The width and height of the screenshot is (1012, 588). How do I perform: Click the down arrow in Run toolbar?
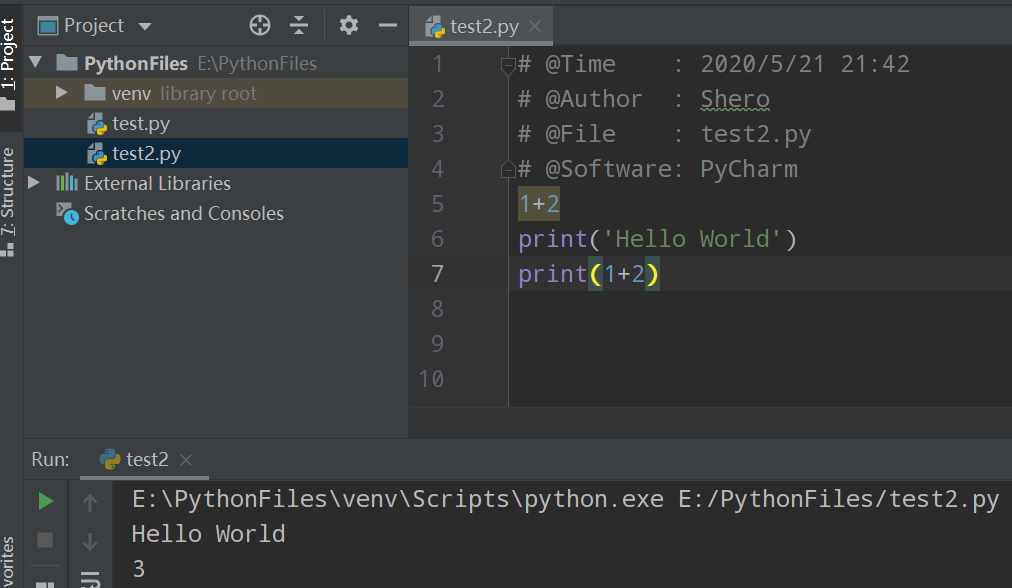click(90, 541)
